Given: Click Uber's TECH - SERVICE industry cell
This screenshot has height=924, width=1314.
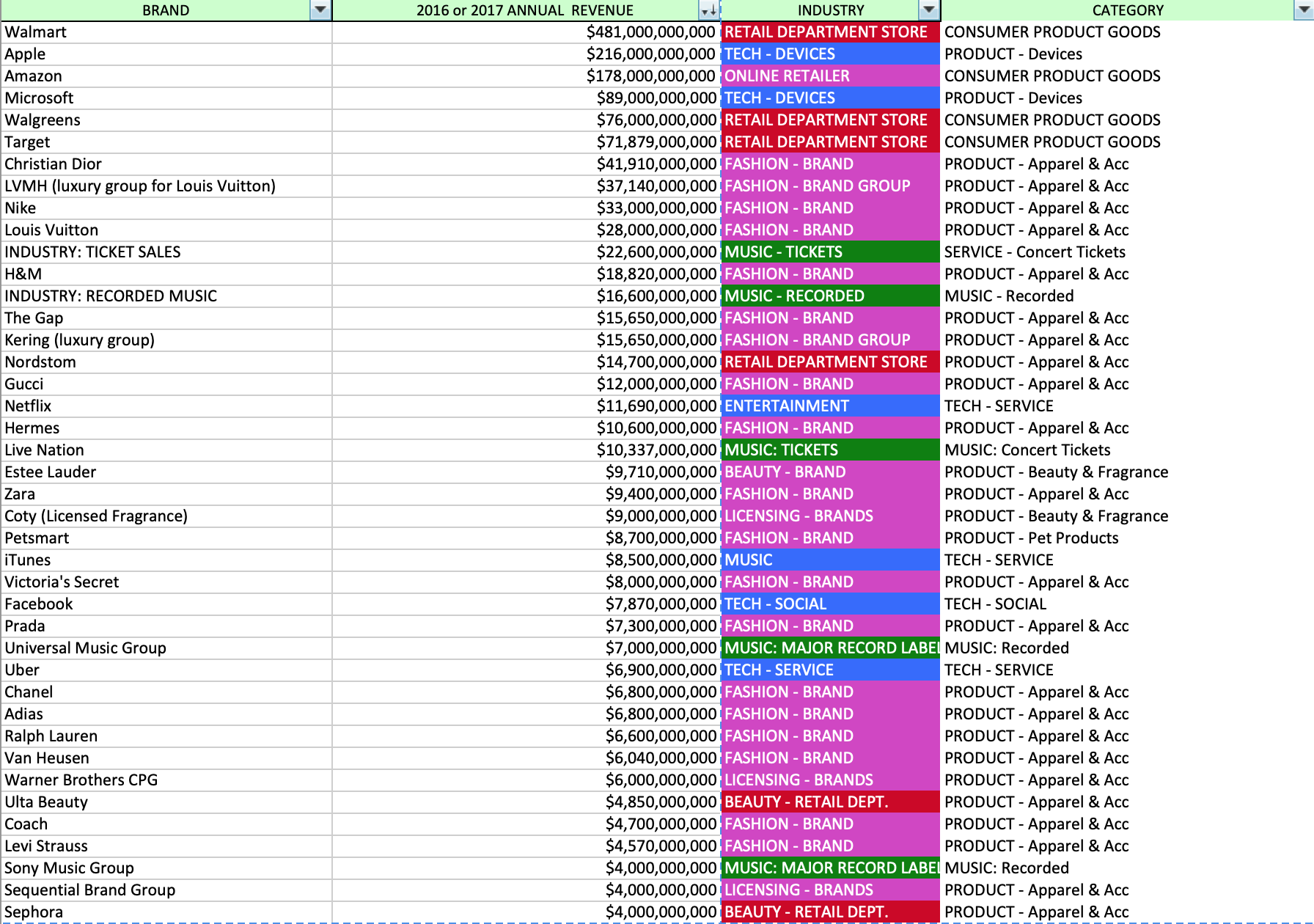Looking at the screenshot, I should (831, 670).
